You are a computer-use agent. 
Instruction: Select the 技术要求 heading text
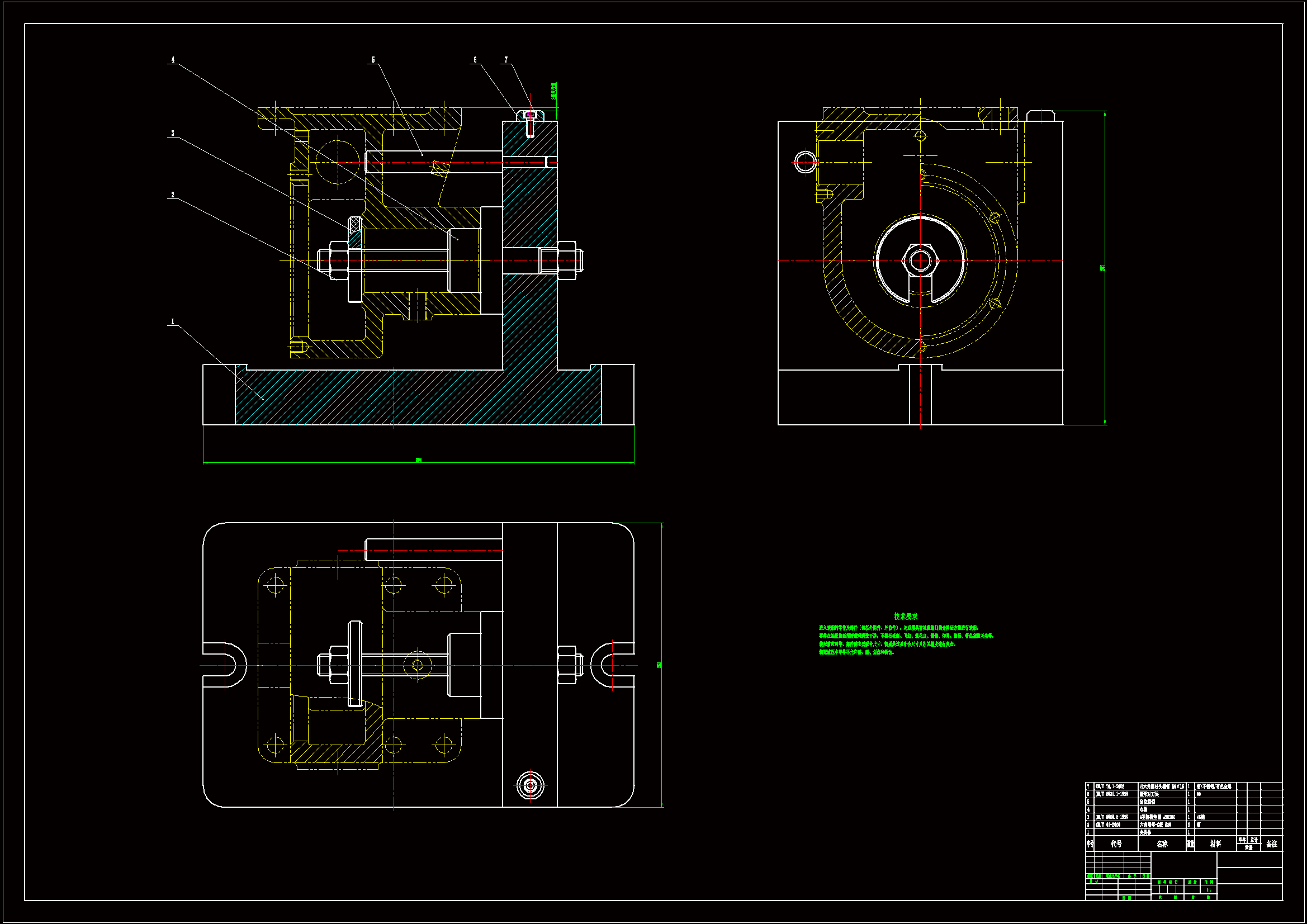[x=905, y=617]
